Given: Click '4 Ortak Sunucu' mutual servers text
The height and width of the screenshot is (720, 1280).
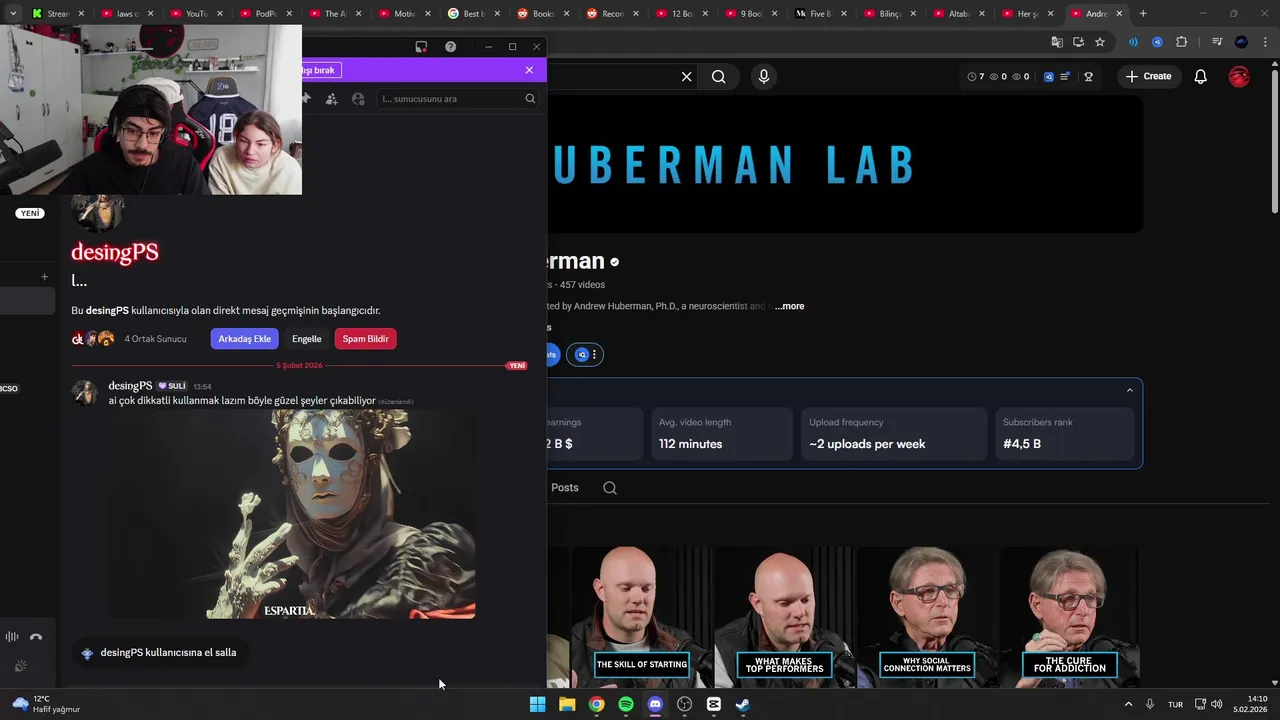Looking at the screenshot, I should 155,339.
